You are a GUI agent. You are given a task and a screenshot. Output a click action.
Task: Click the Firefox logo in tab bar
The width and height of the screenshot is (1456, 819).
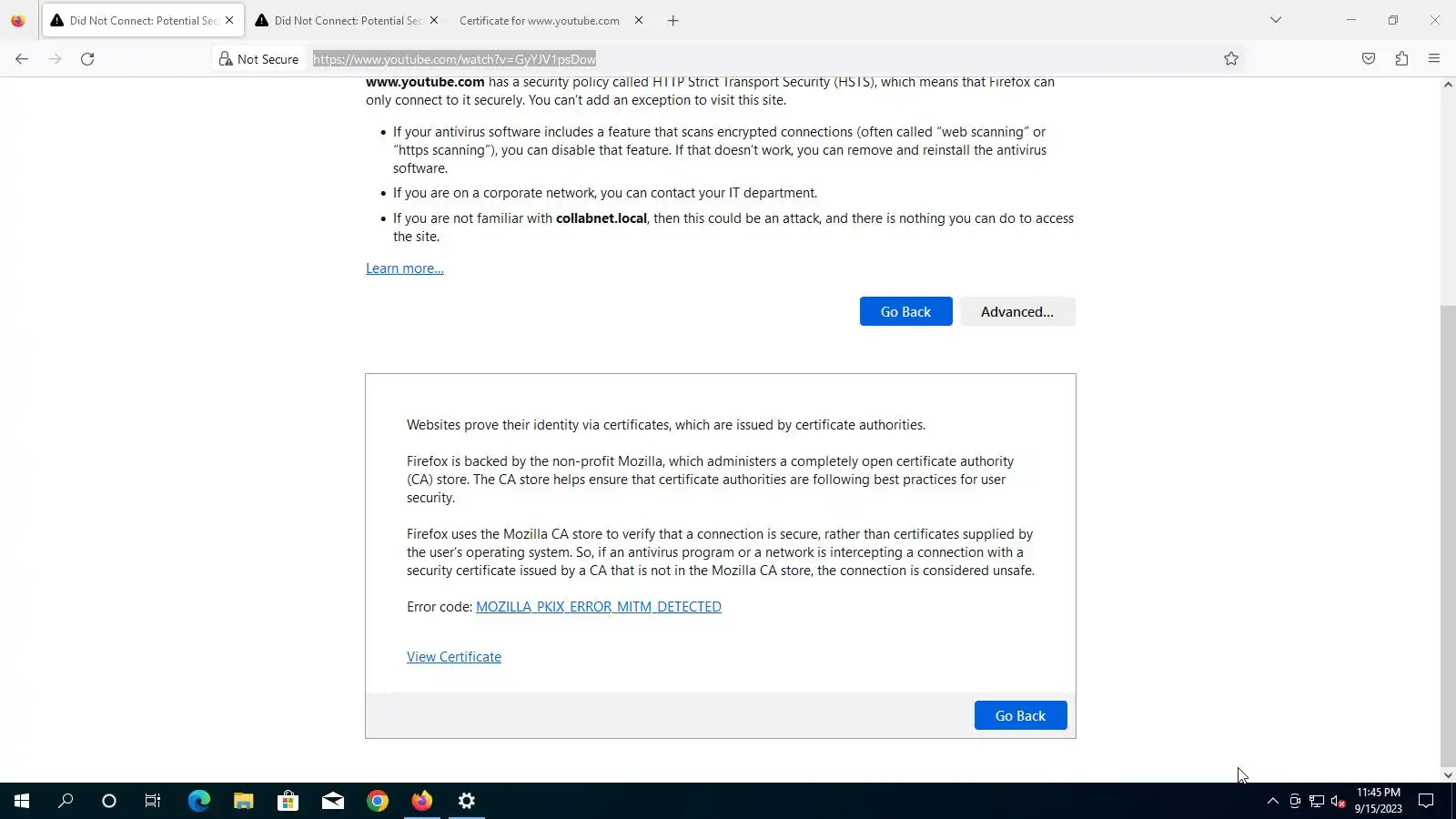coord(18,20)
